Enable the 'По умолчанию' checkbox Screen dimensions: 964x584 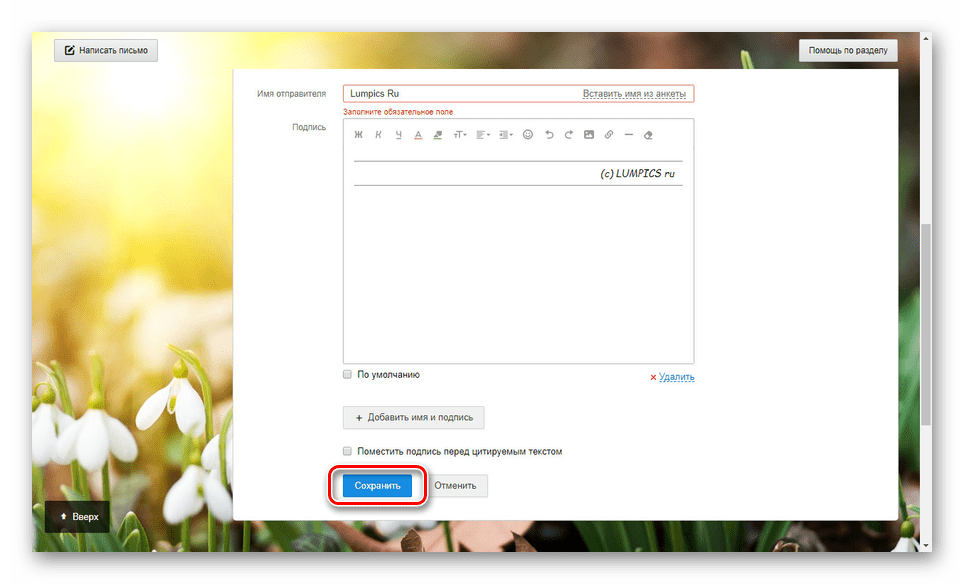tap(348, 375)
